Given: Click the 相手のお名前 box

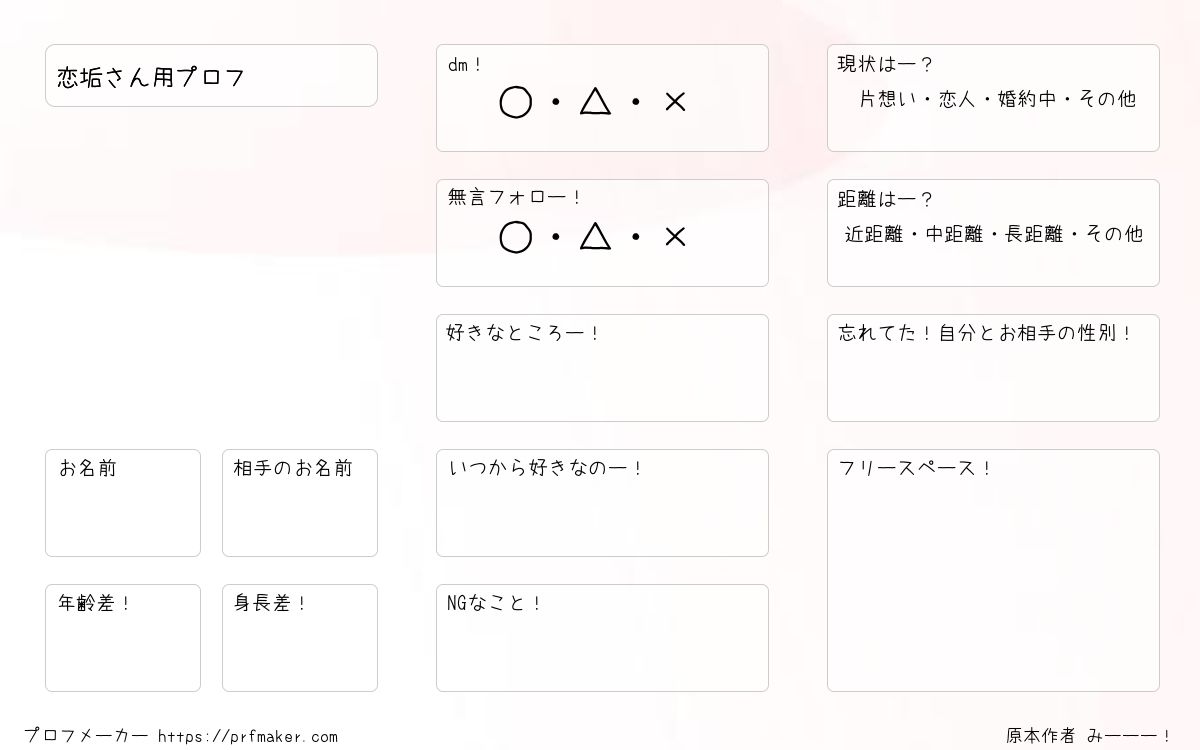Looking at the screenshot, I should click(x=300, y=503).
